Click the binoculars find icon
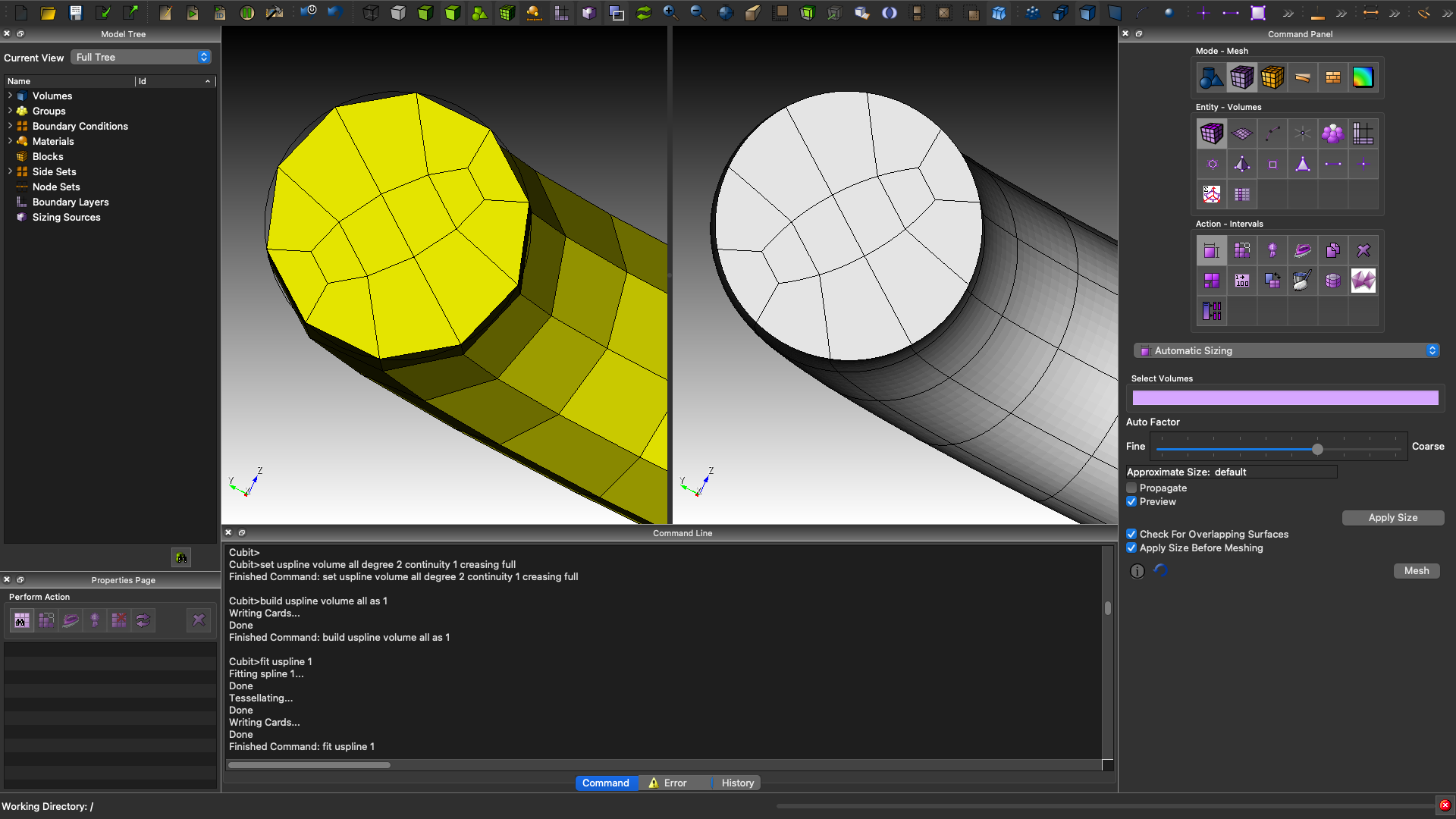Screen dimensions: 1456x819 click(181, 557)
